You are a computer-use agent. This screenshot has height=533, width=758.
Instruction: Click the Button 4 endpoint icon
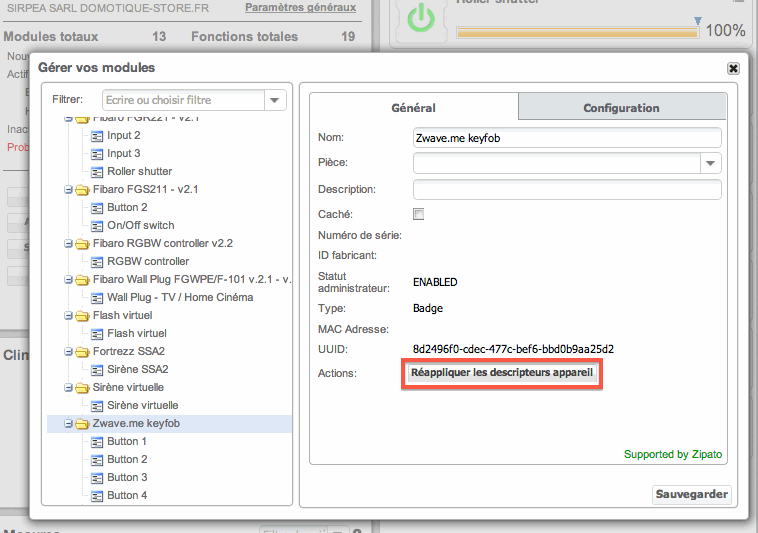(x=97, y=496)
